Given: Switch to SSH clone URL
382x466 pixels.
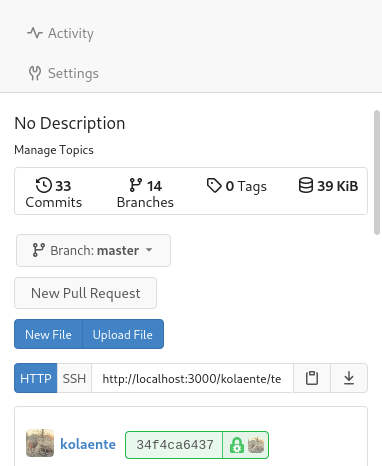Looking at the screenshot, I should 74,378.
